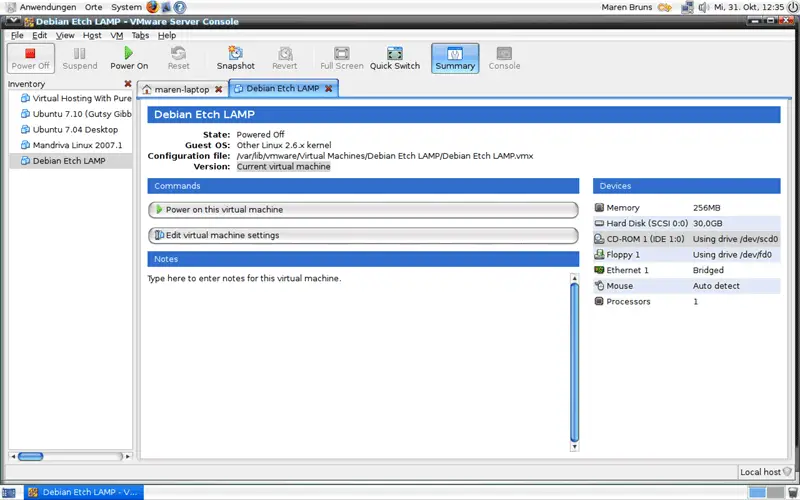Close the maren-laptop tab
800x500 pixels.
coord(218,89)
